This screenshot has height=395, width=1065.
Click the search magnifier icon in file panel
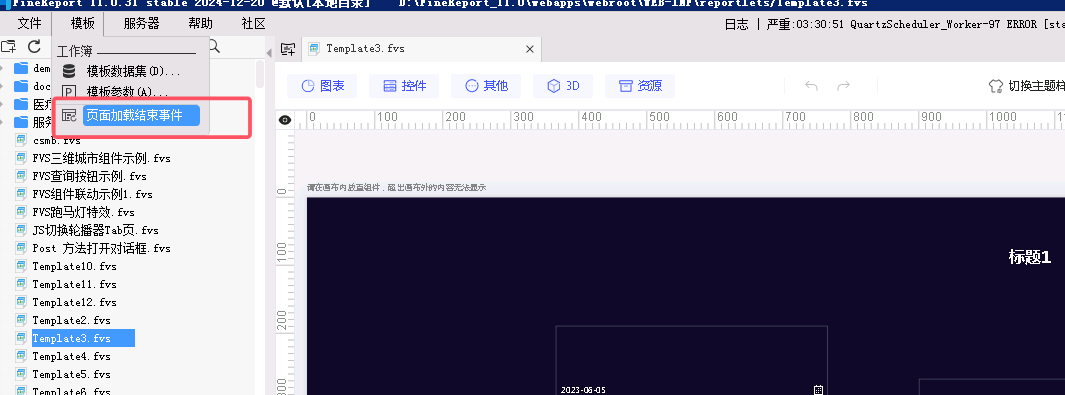pos(213,46)
